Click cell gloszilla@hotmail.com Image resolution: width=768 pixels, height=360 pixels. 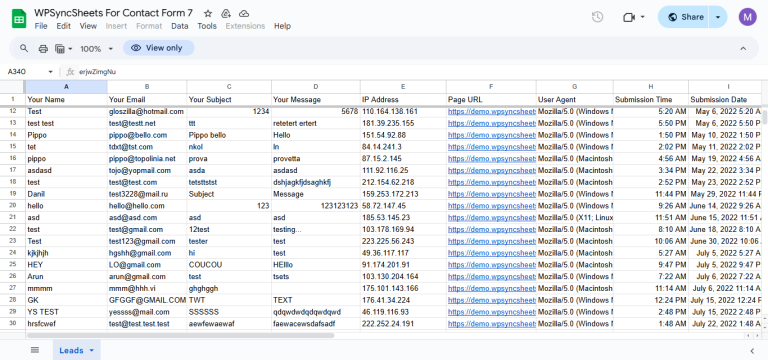[x=147, y=112]
